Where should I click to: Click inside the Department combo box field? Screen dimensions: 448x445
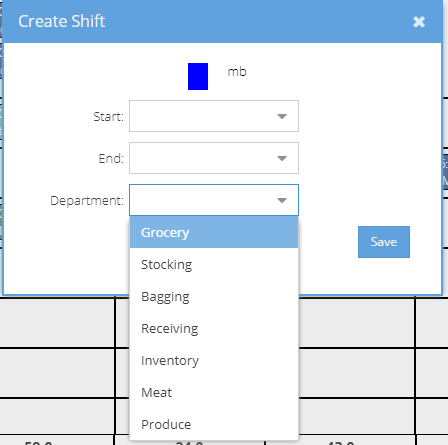(214, 200)
